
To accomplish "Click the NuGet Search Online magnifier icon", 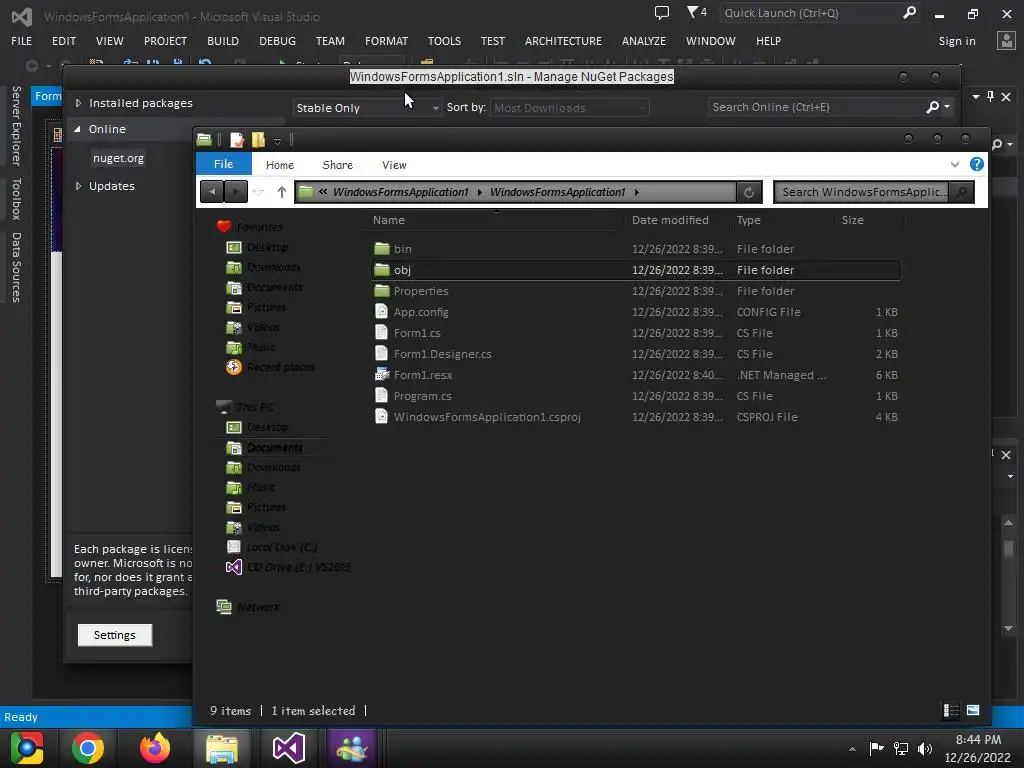I will (933, 106).
